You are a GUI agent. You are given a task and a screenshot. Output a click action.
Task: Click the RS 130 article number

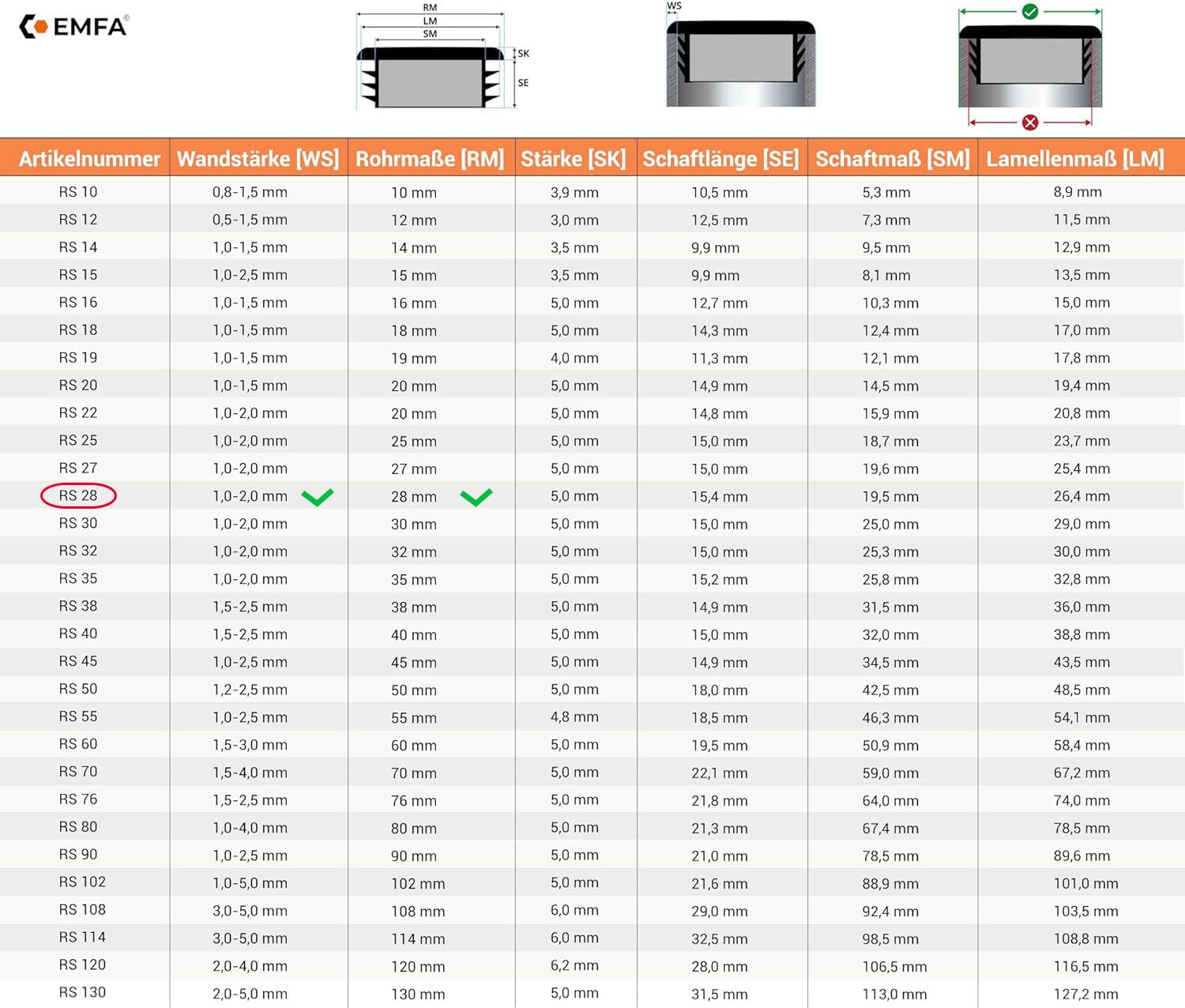82,992
